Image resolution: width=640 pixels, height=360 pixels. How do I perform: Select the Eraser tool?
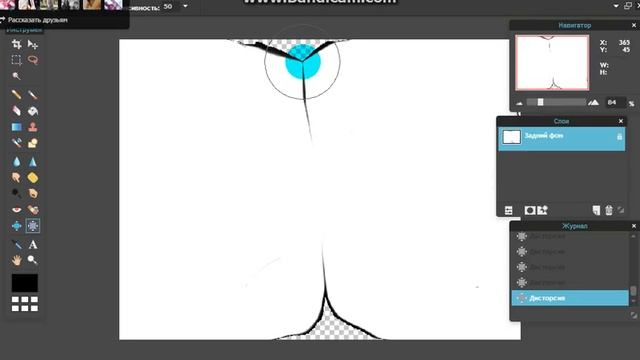[16, 111]
